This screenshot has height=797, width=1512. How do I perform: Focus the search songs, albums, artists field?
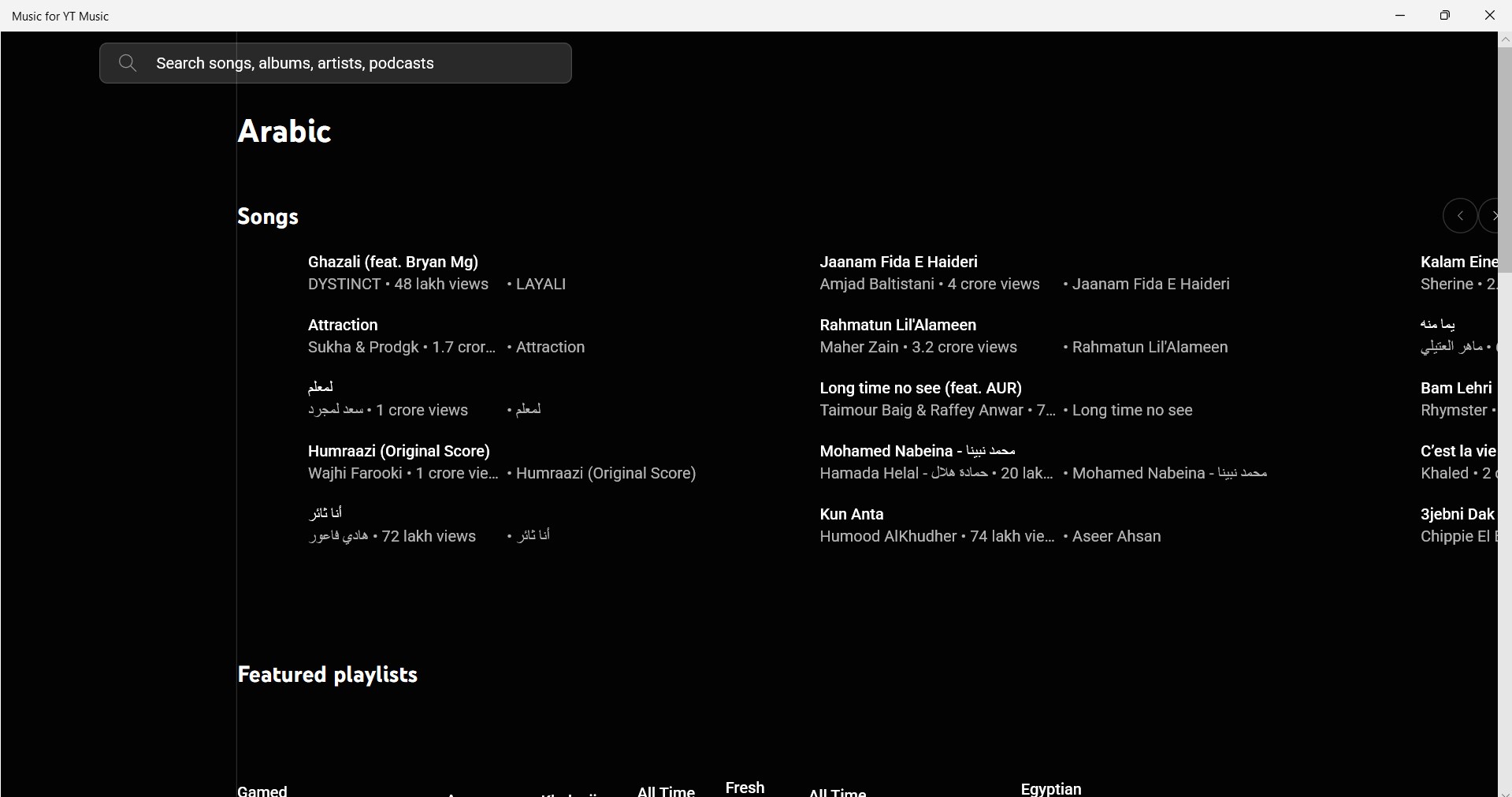tap(336, 63)
